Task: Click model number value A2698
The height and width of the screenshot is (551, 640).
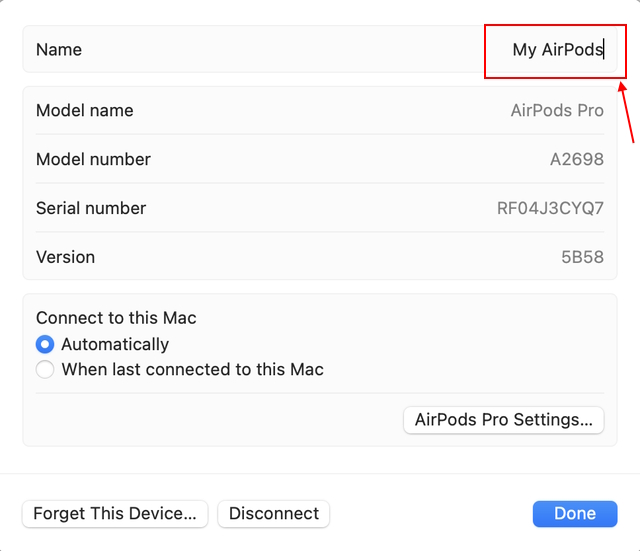Action: point(577,159)
